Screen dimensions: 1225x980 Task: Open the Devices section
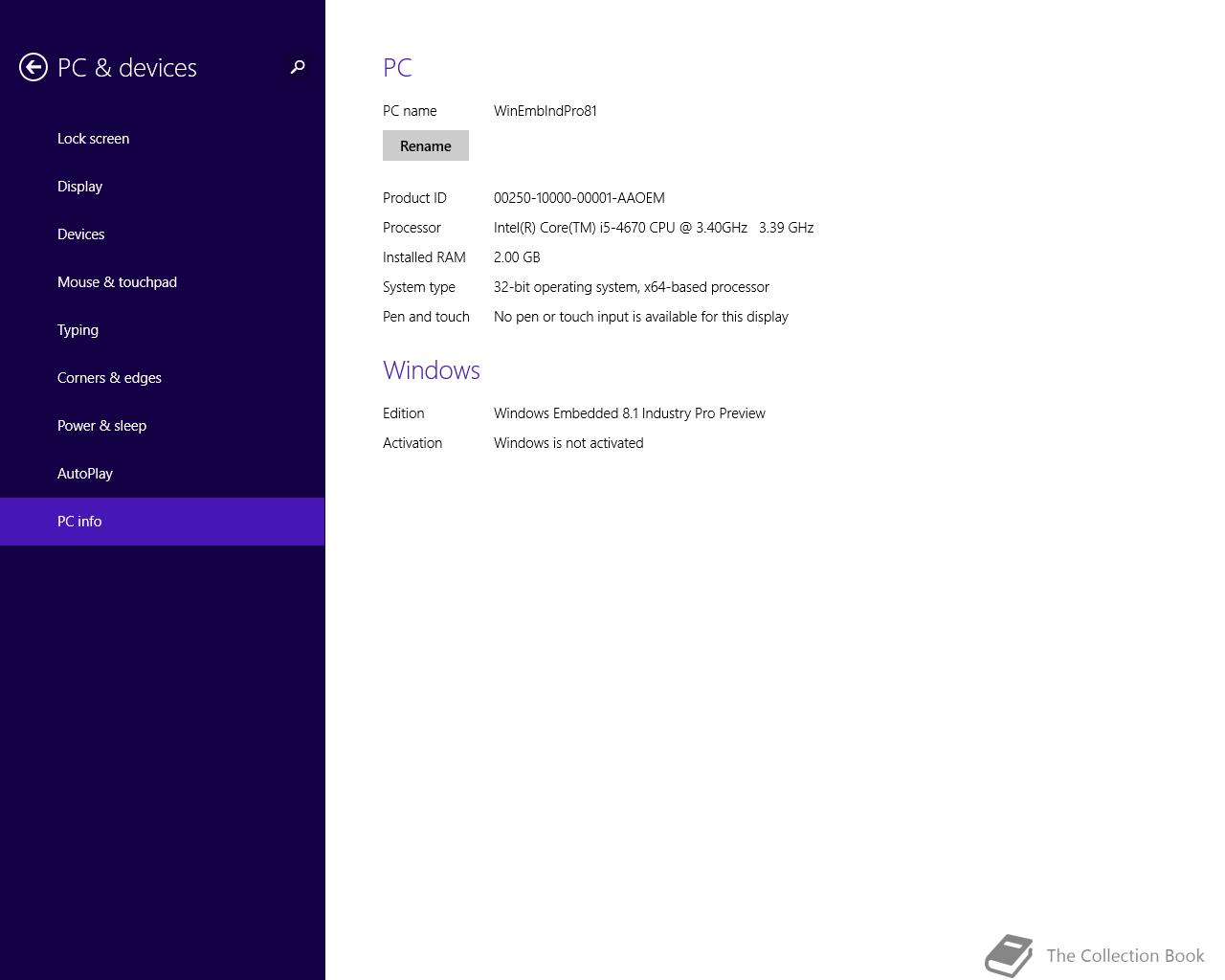tap(162, 234)
